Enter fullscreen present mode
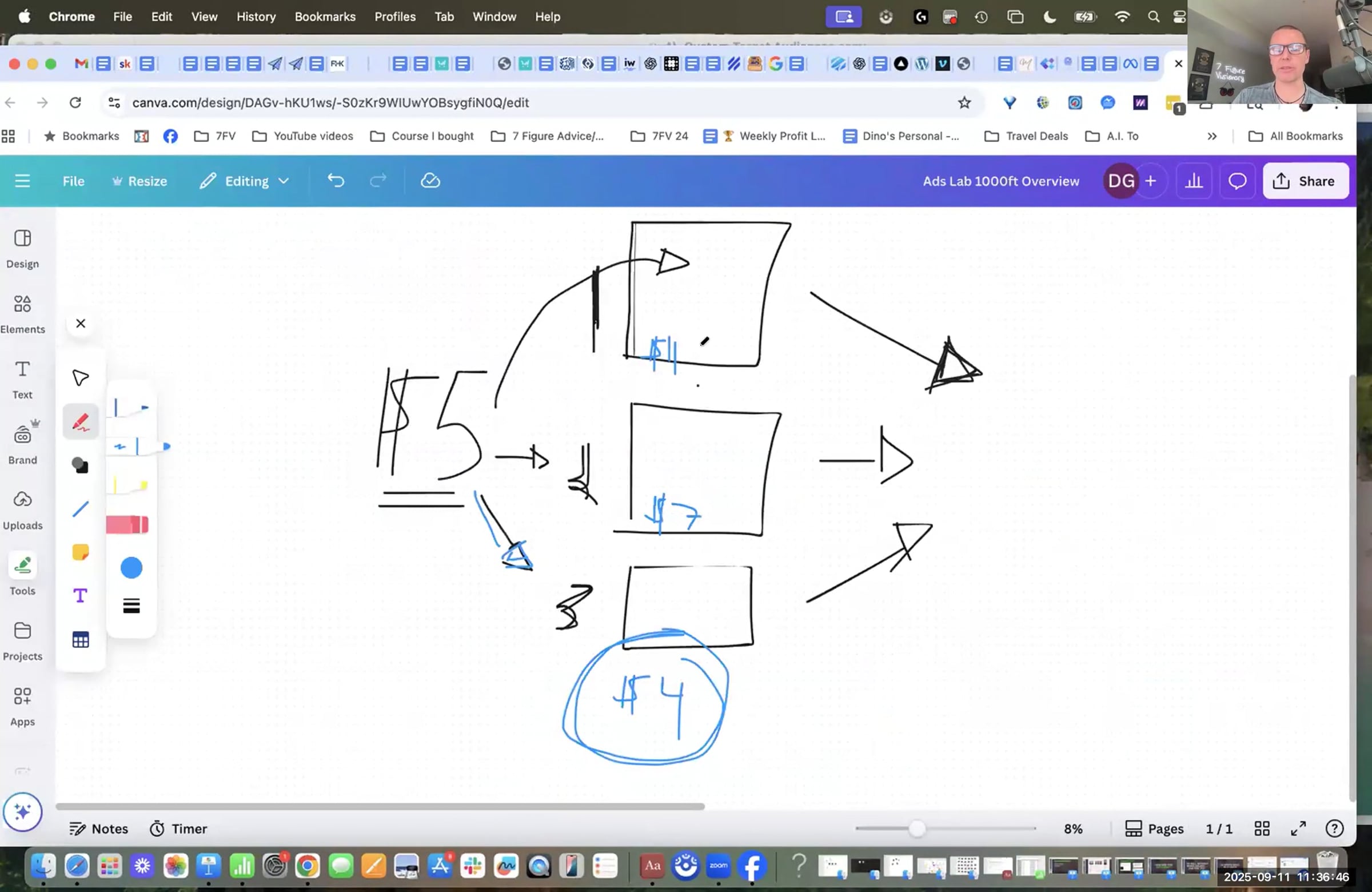The height and width of the screenshot is (892, 1372). pos(1298,829)
